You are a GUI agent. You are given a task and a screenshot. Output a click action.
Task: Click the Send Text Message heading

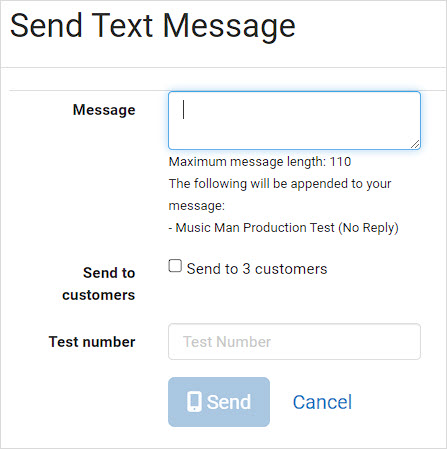click(x=153, y=27)
